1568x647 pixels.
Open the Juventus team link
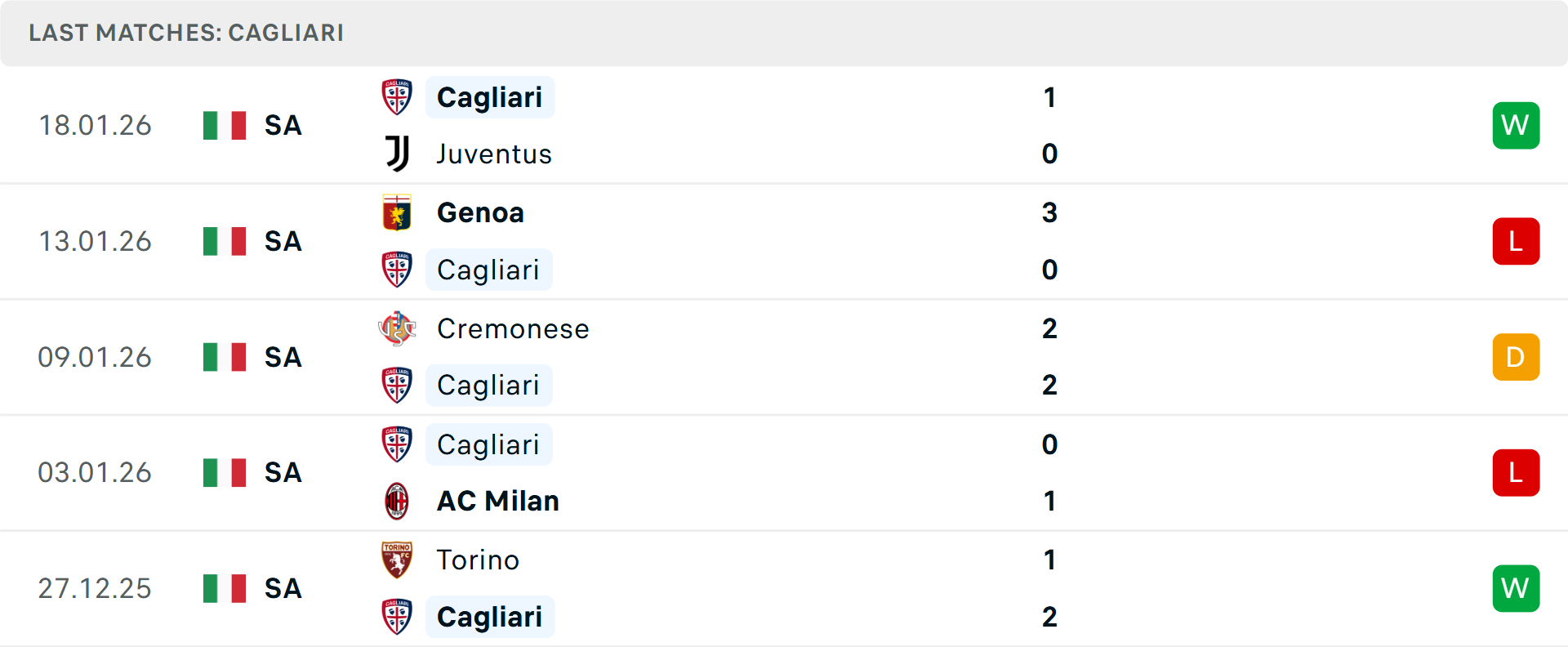point(494,154)
